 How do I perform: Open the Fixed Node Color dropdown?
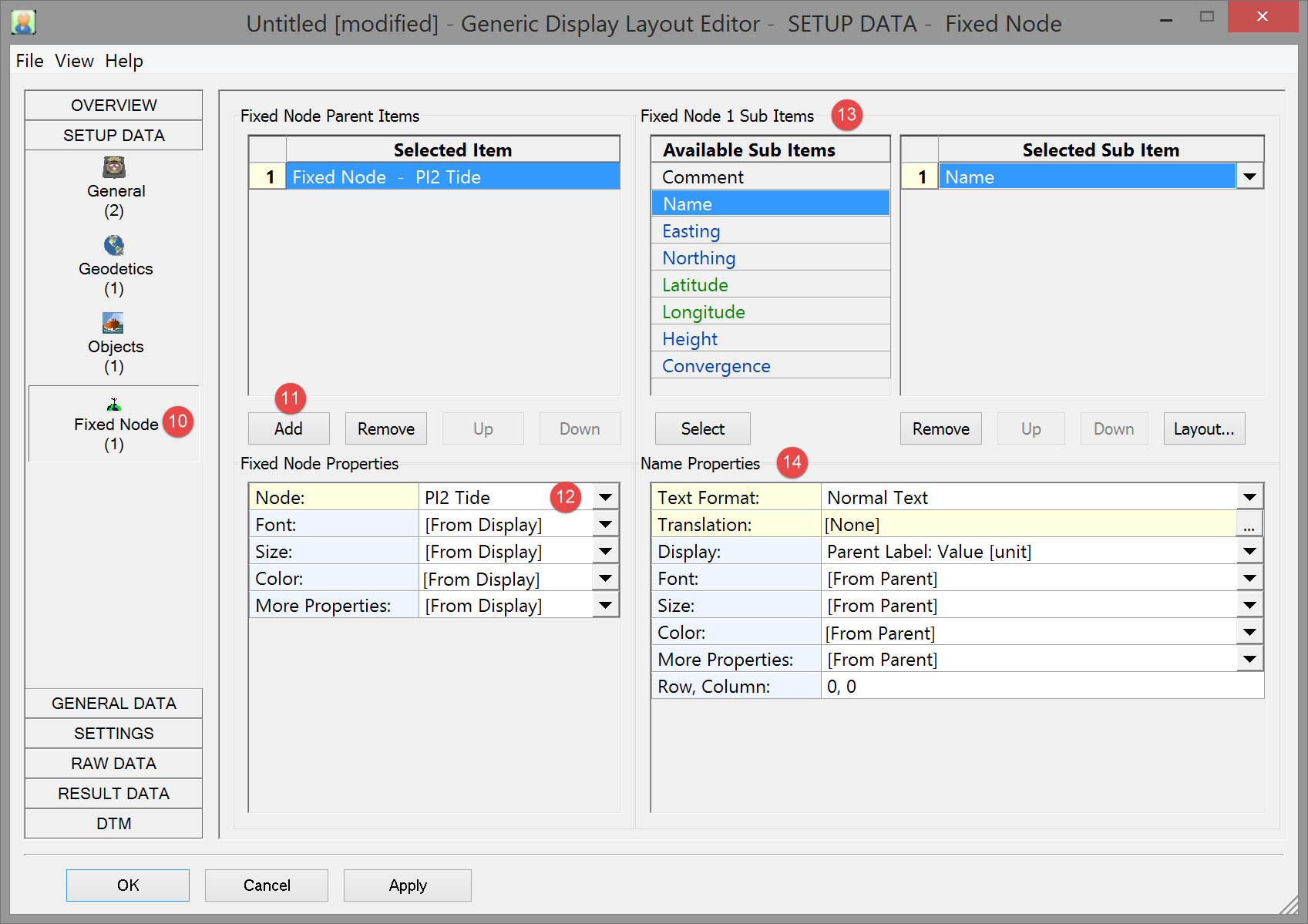605,579
